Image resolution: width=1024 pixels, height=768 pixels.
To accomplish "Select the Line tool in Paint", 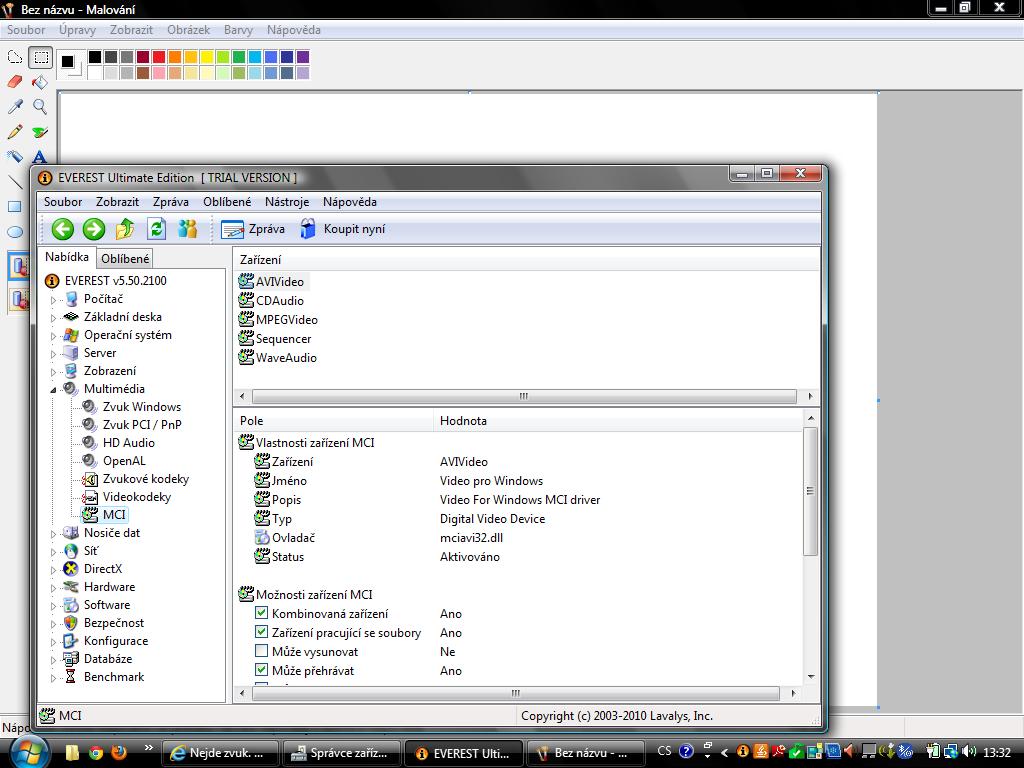I will (15, 182).
